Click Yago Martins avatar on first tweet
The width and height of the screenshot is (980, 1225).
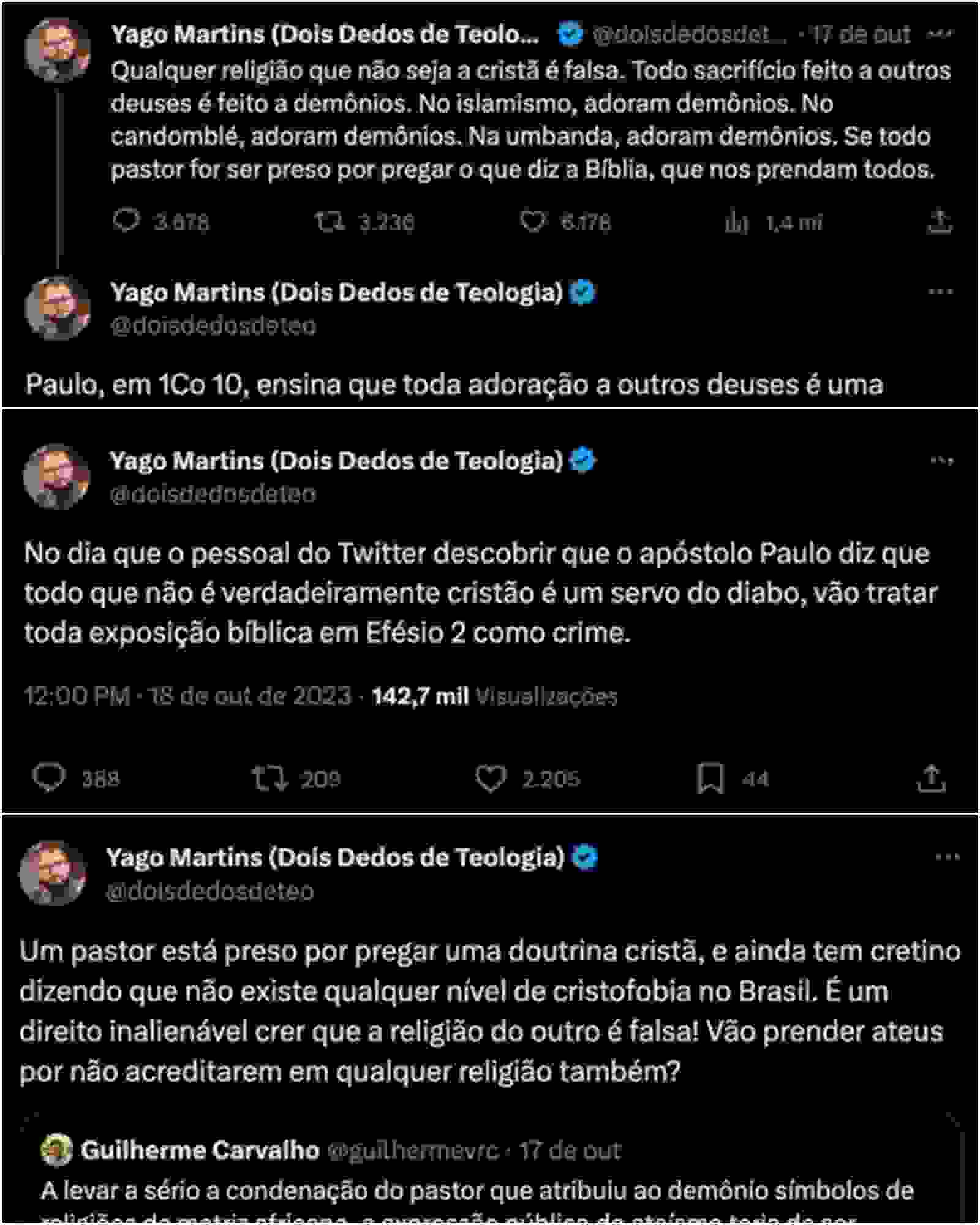tap(58, 50)
